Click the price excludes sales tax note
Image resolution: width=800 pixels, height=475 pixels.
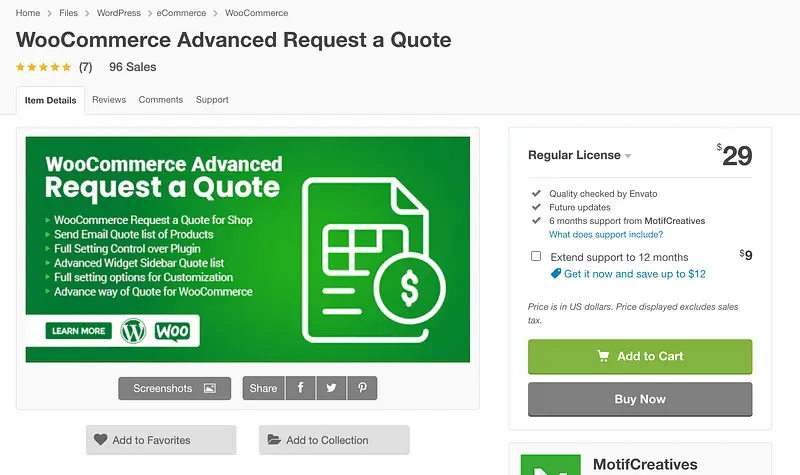[x=633, y=313]
